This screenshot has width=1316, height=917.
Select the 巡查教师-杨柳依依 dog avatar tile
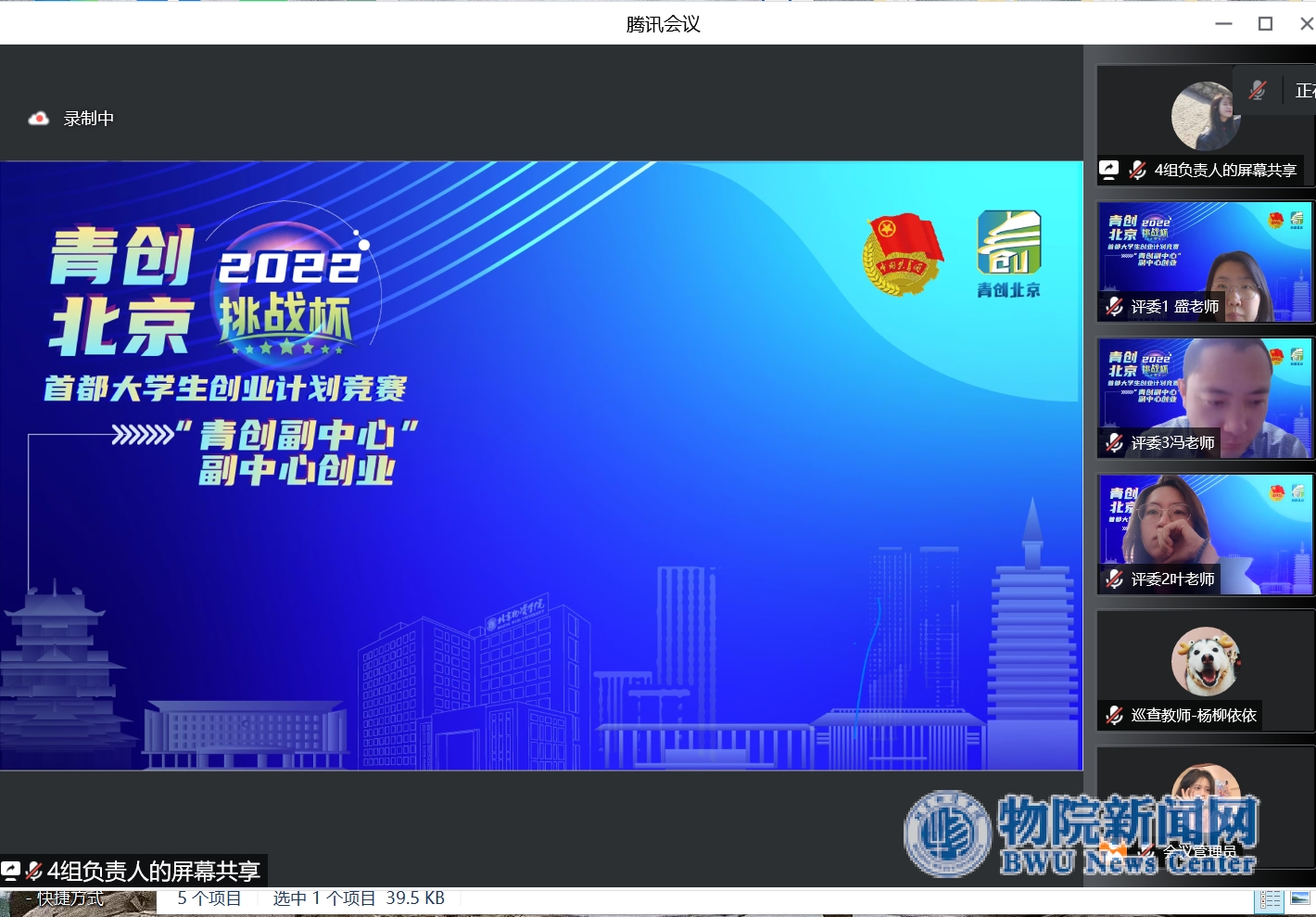click(x=1205, y=670)
